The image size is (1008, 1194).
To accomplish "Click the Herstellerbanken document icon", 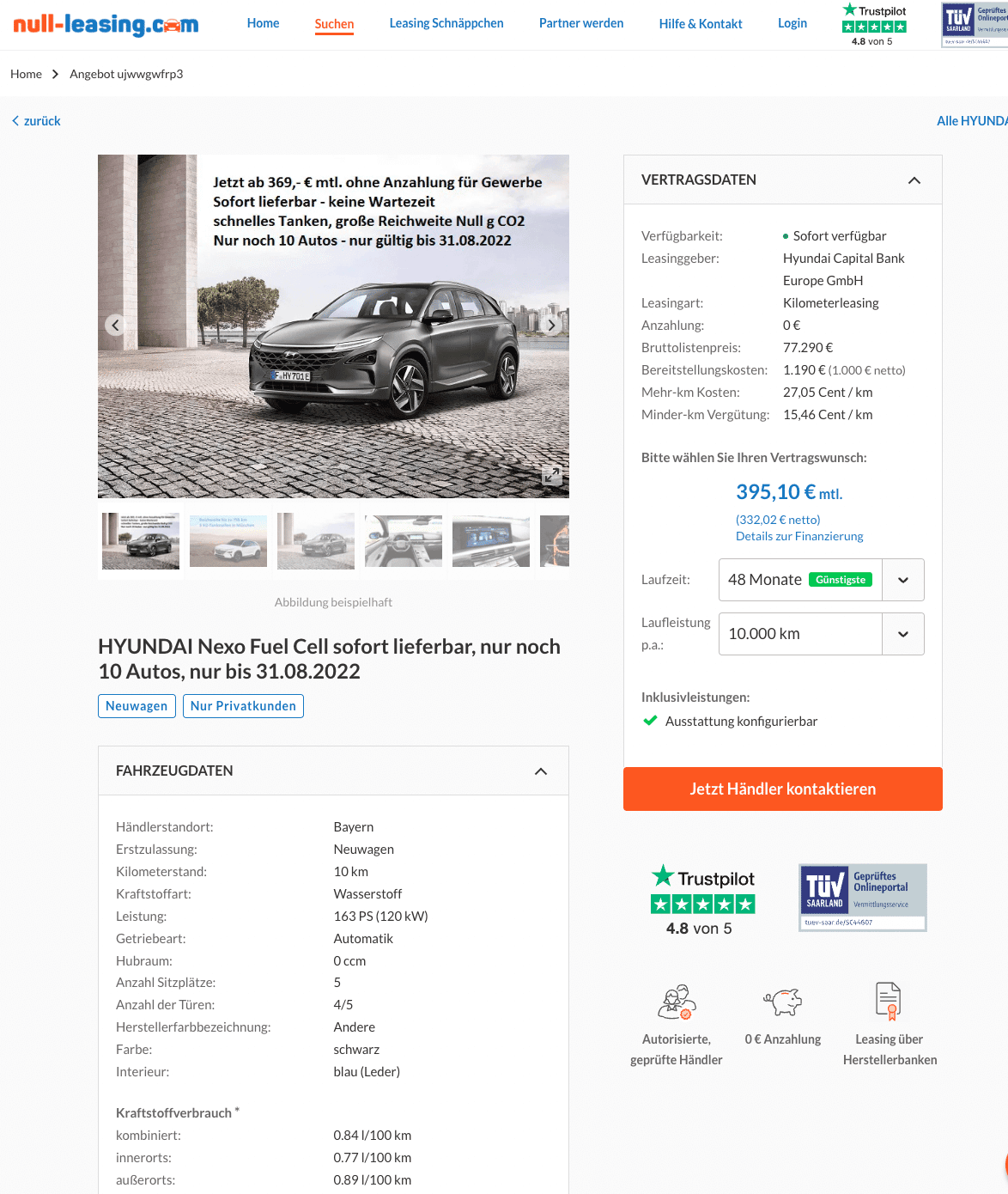I will point(889,1001).
